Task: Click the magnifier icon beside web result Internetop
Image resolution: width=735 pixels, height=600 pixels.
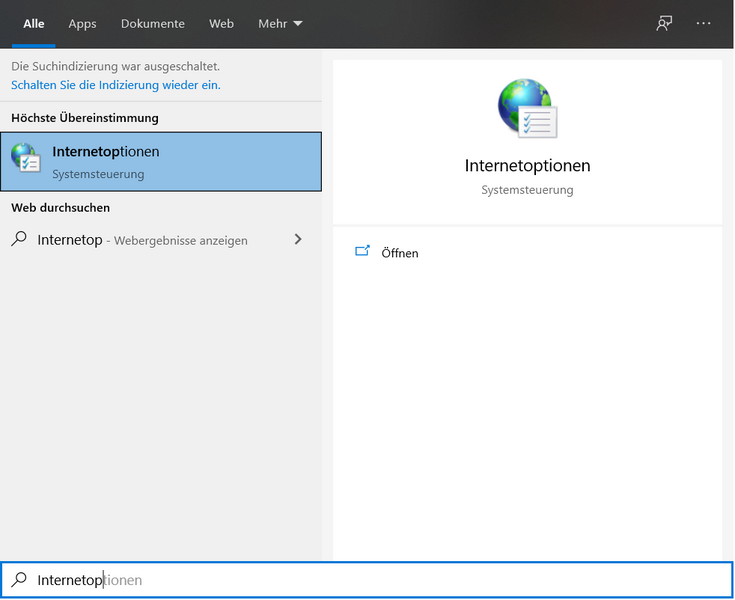Action: tap(19, 240)
